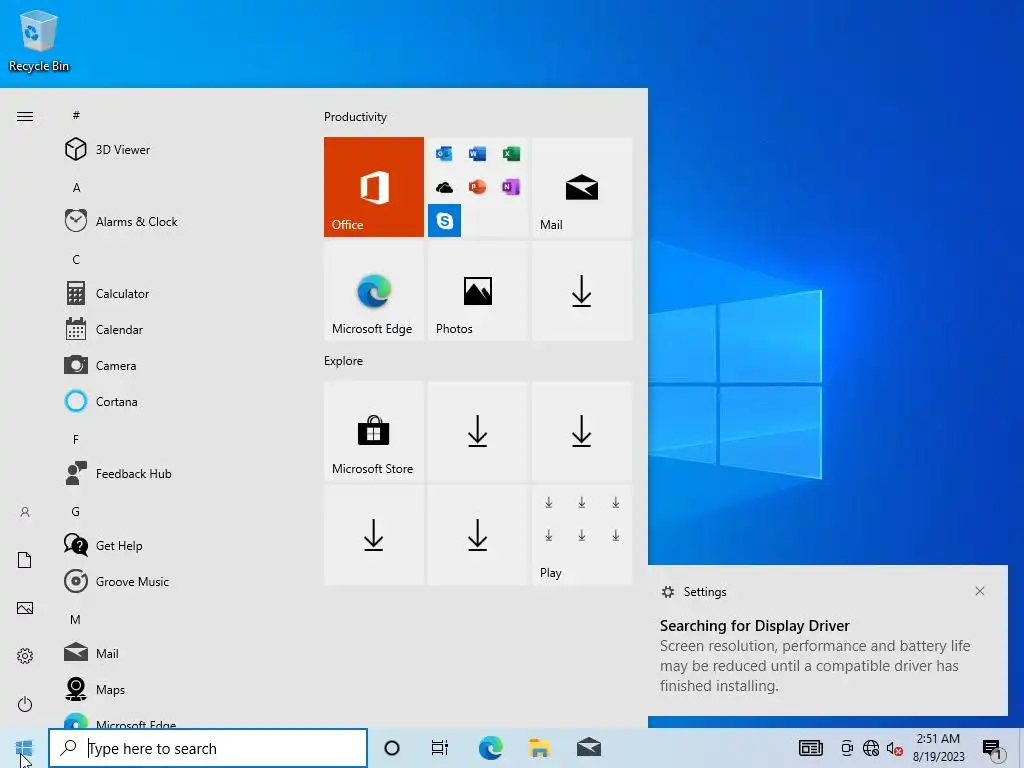Click the Searching for Display Driver notification
Image resolution: width=1024 pixels, height=768 pixels.
tap(827, 641)
